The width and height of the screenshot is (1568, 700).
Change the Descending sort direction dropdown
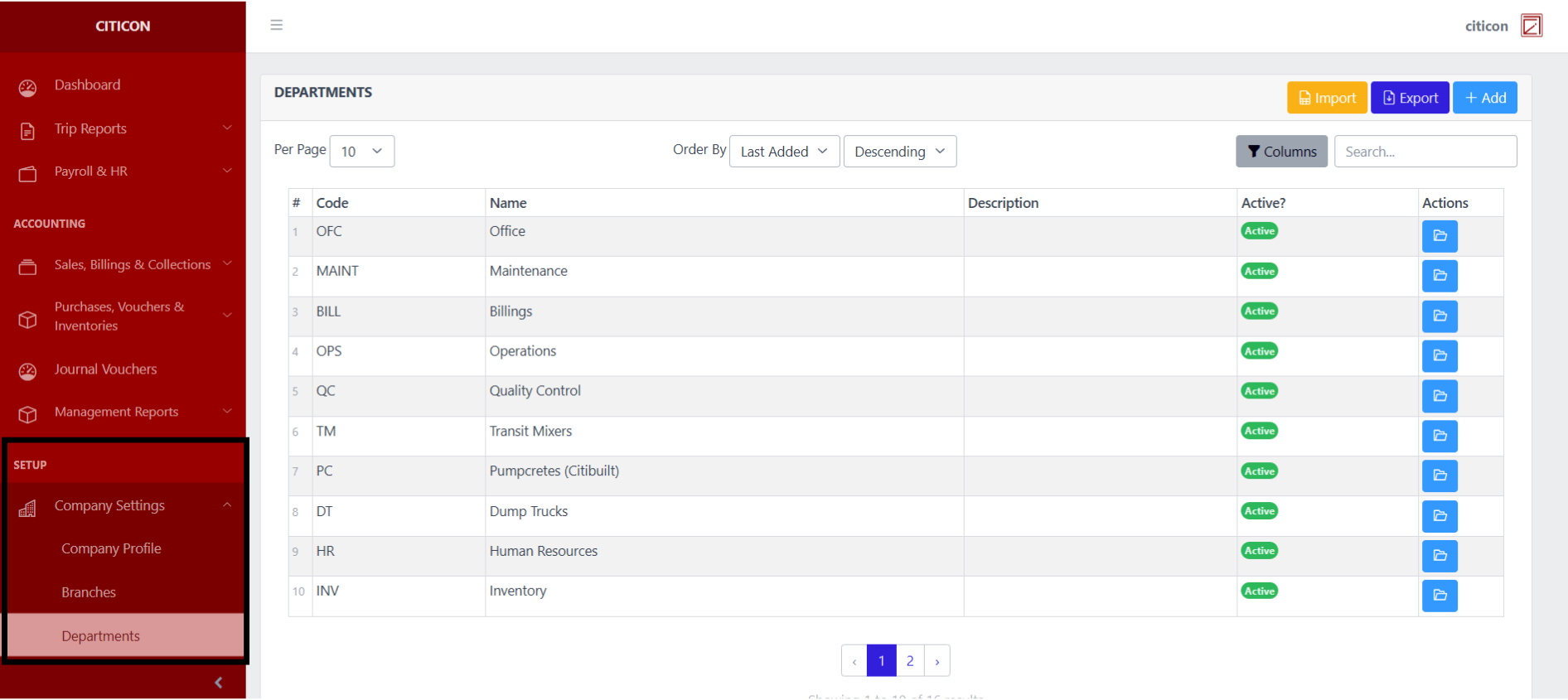click(899, 152)
